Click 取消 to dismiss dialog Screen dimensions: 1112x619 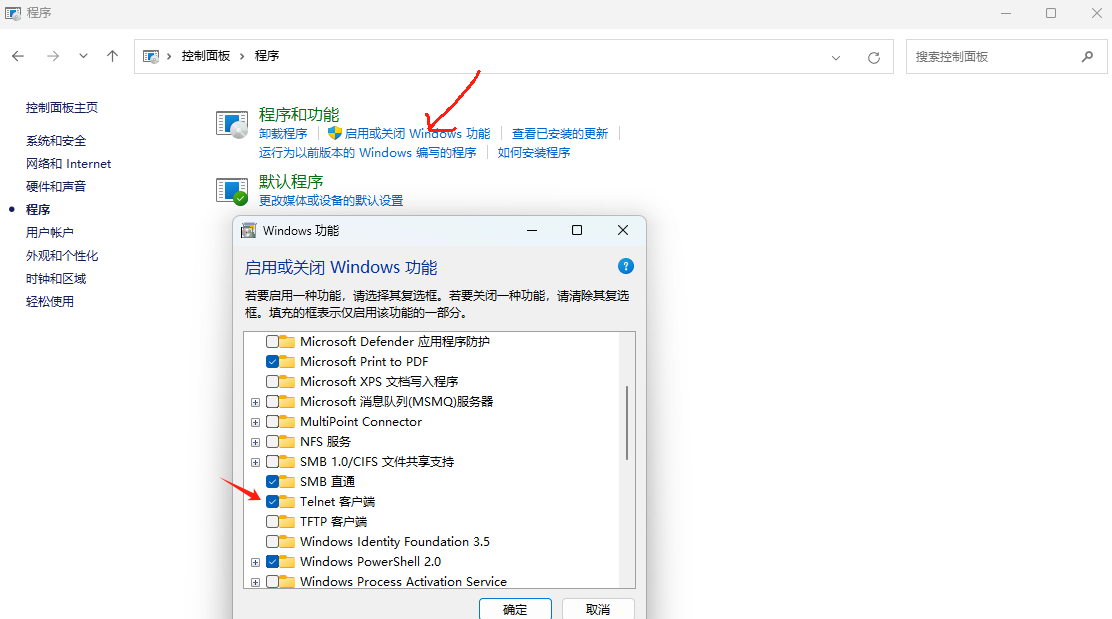tap(598, 609)
